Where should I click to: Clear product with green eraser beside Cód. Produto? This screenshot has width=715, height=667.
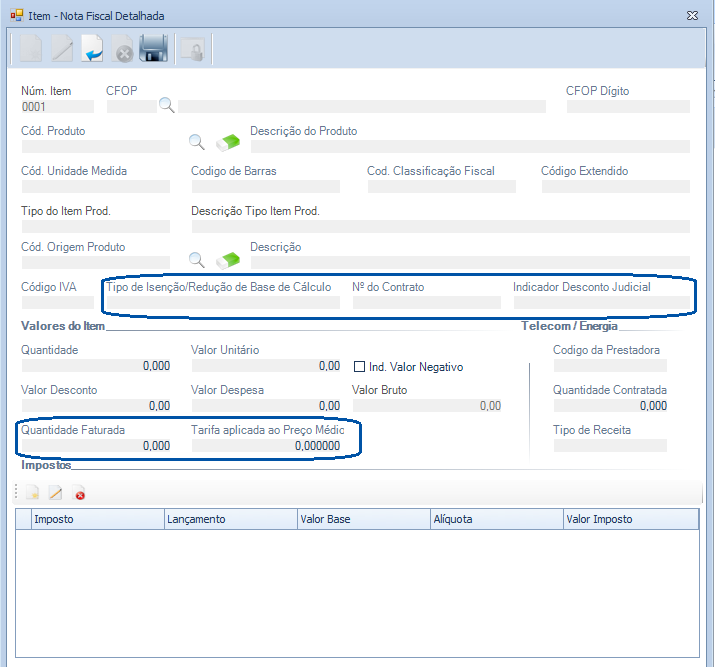click(229, 142)
